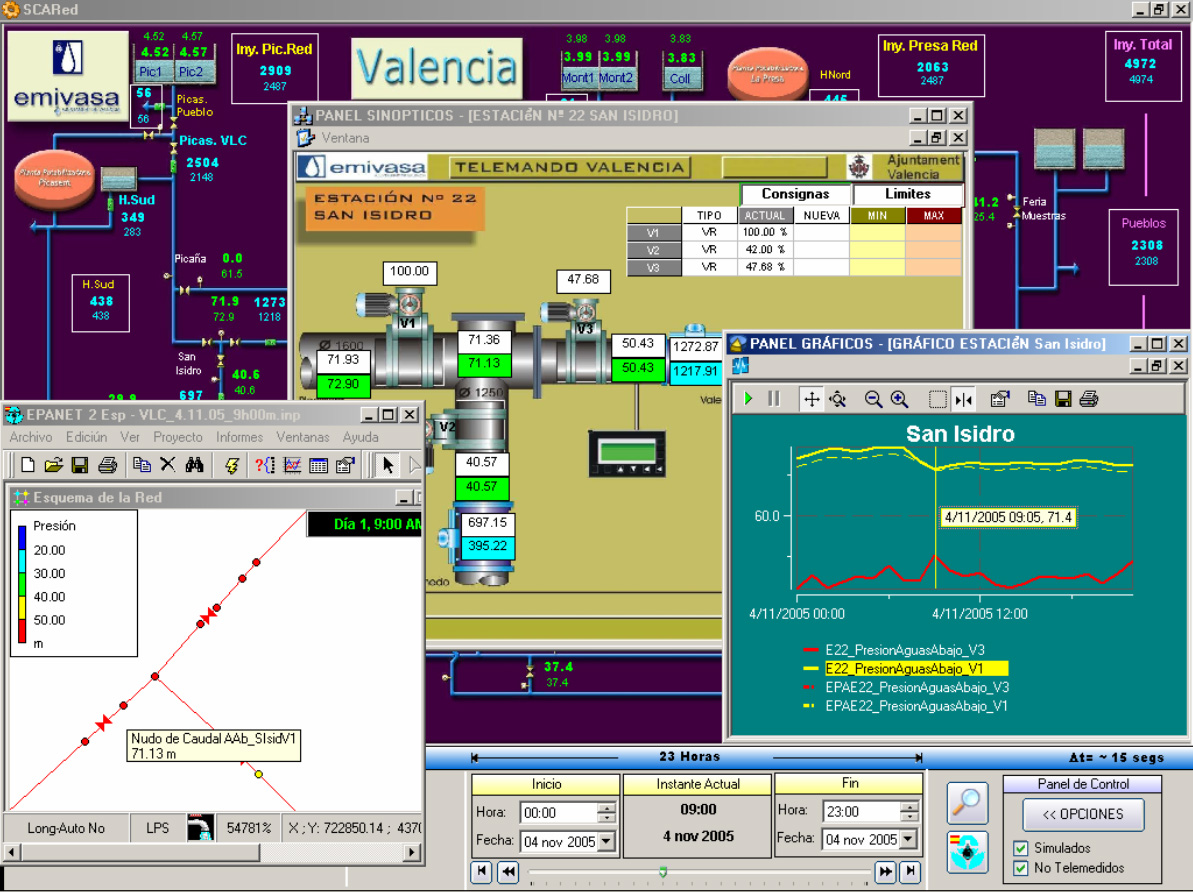The width and height of the screenshot is (1193, 892).
Task: Save the EPANET project with the floppy icon
Action: [x=80, y=464]
